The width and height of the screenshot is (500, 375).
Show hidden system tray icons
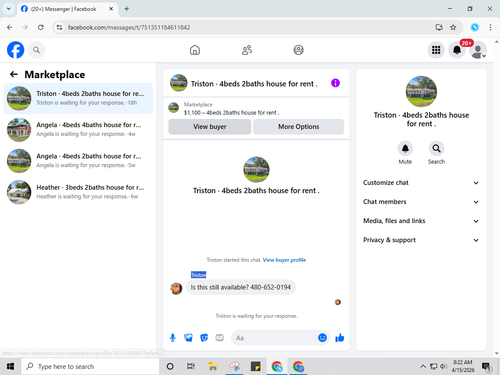coord(423,367)
